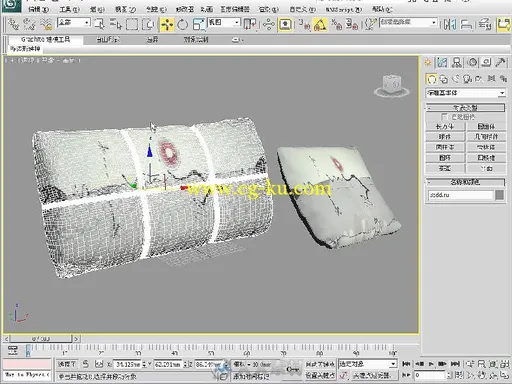Select the Cameras category icon

pyautogui.click(x=467, y=79)
